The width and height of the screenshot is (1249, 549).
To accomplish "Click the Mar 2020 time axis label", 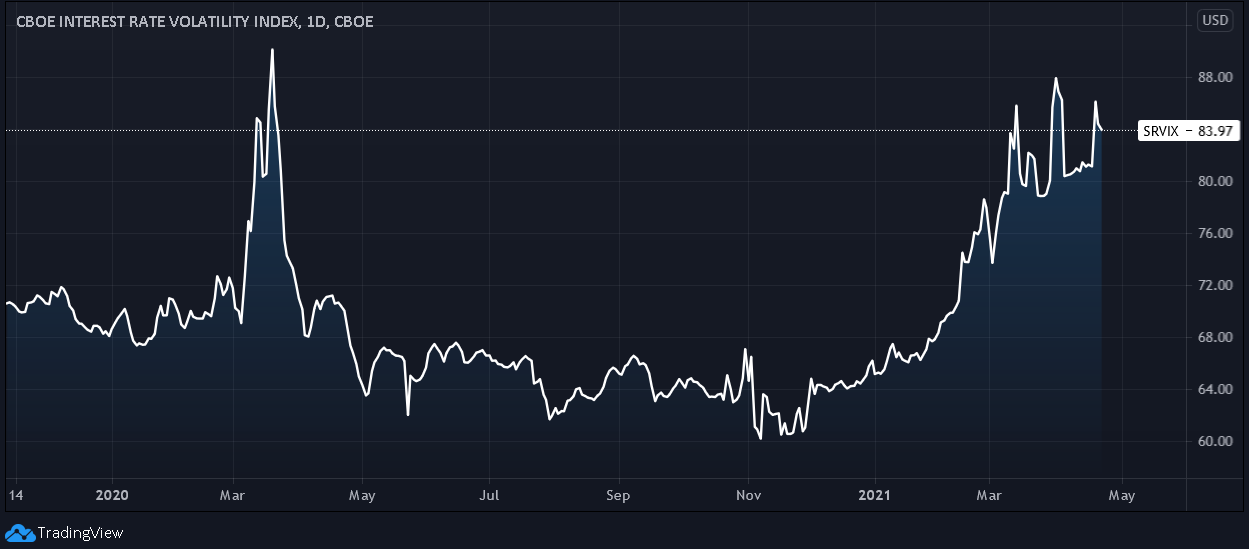I will [233, 494].
